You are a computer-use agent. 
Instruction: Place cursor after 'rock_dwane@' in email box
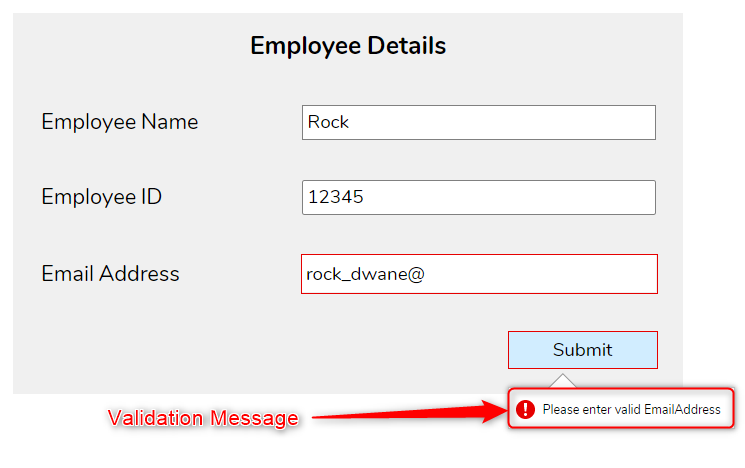(427, 274)
